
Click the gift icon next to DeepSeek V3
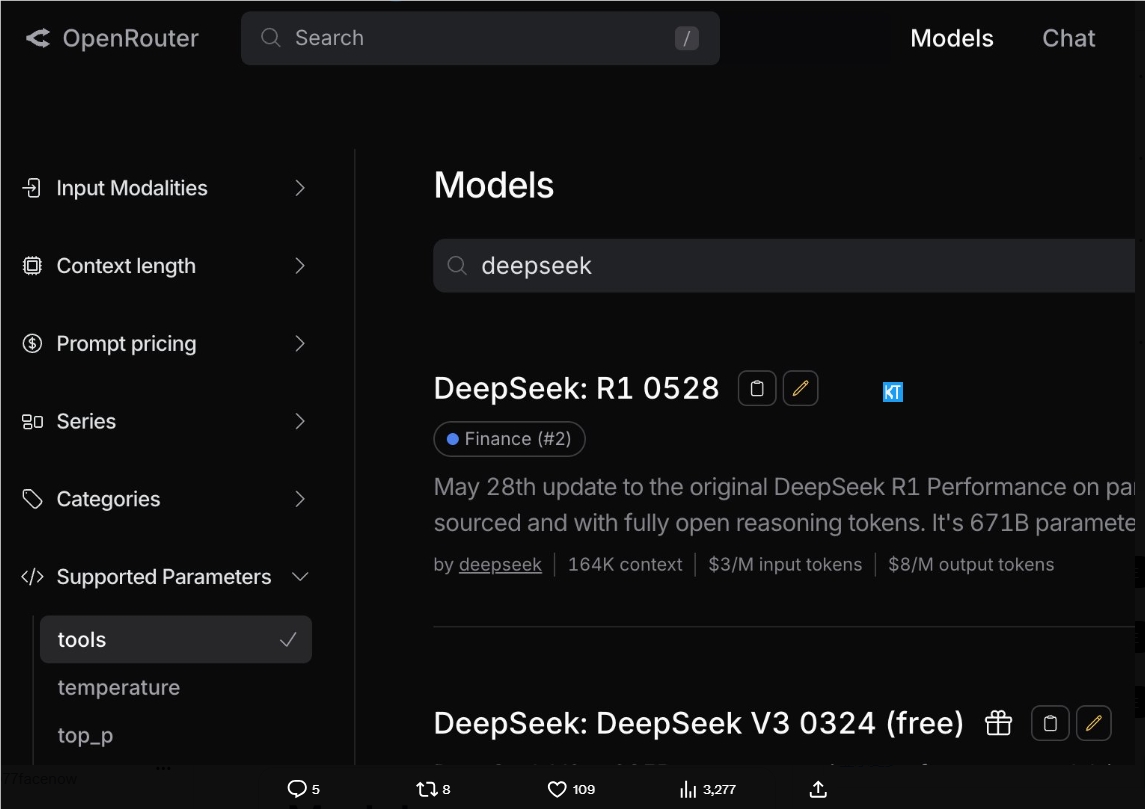[x=998, y=723]
